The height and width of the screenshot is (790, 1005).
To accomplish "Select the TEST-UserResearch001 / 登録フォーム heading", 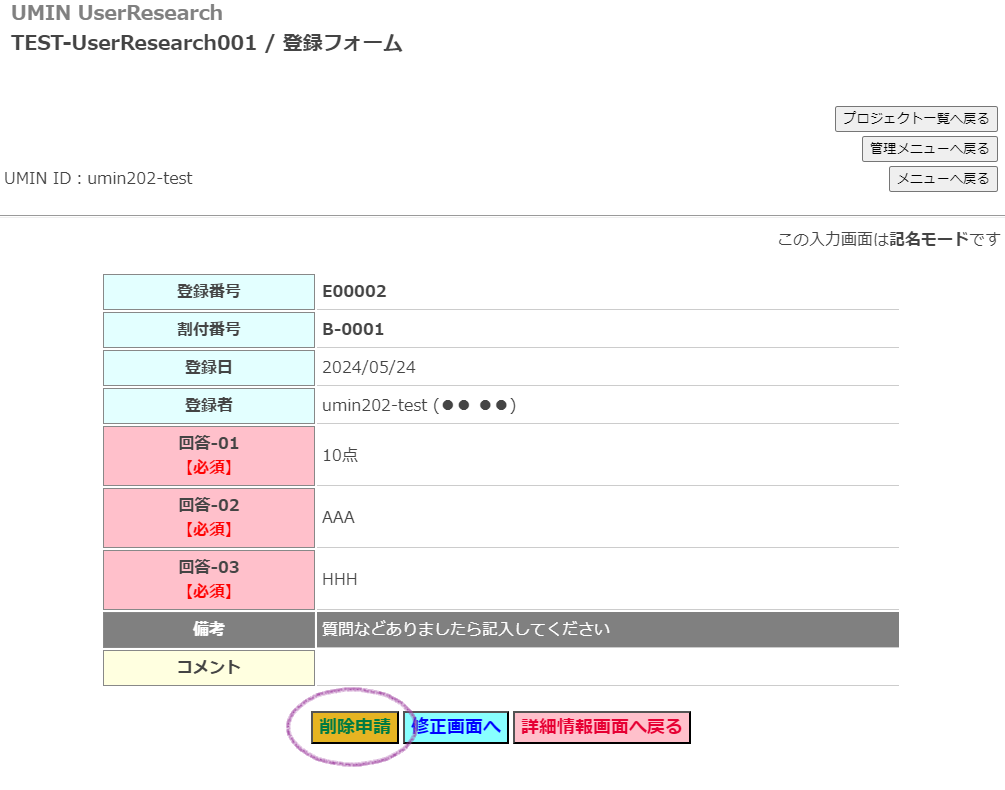I will (x=207, y=43).
